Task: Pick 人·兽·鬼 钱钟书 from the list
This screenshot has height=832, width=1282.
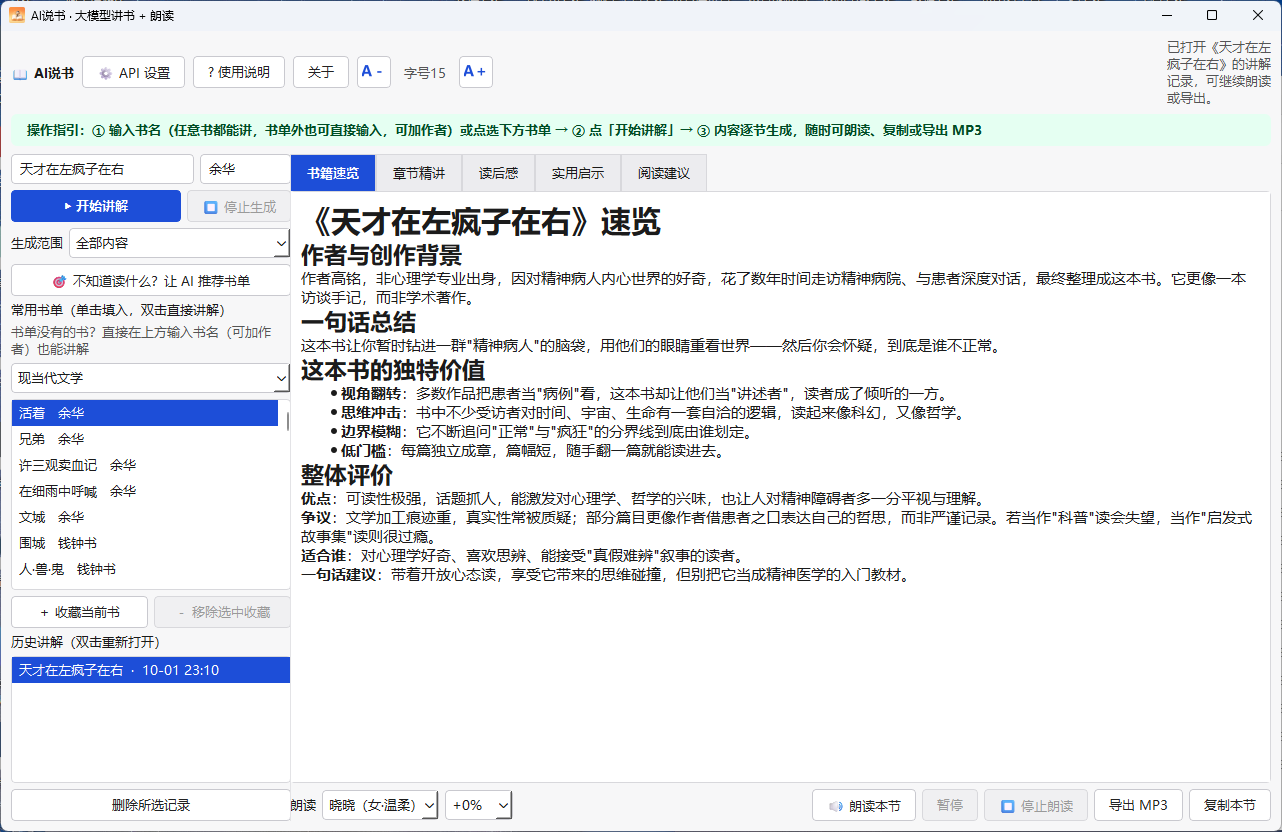Action: tap(145, 569)
